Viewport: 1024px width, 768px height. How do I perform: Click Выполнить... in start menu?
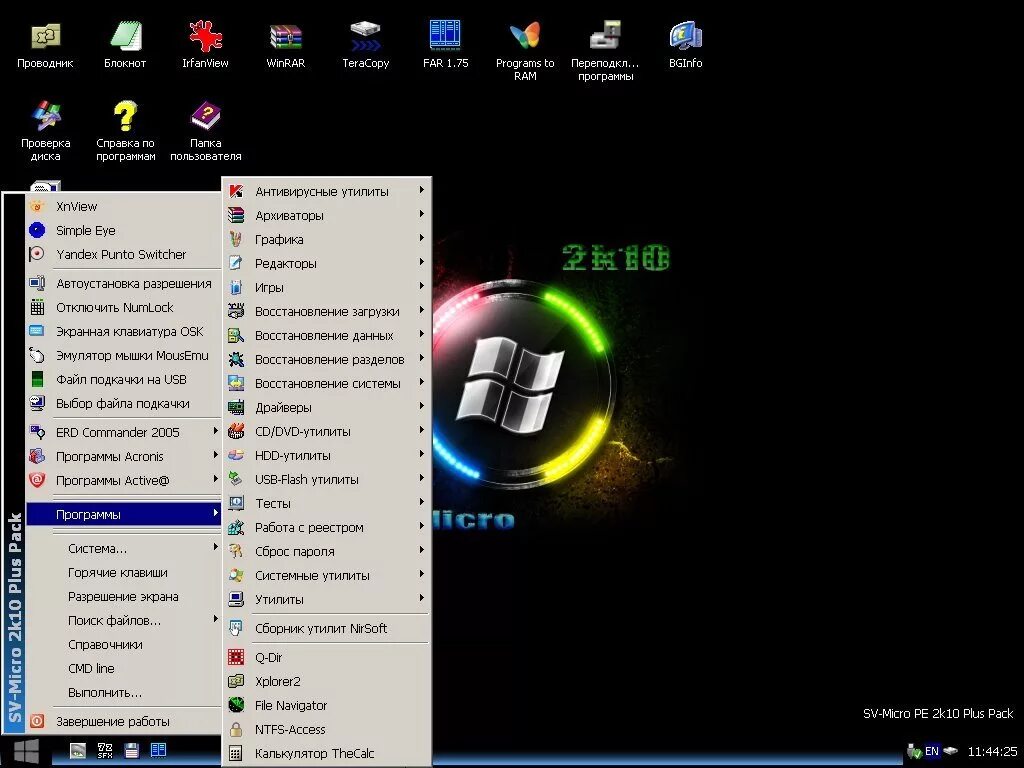(x=123, y=693)
